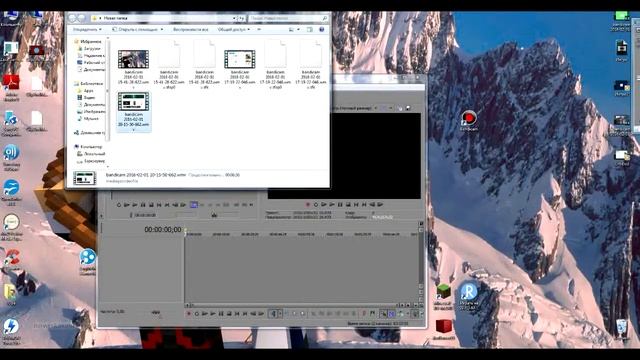640x360 pixels.
Task: Go forward in Explorer window
Action: (x=81, y=18)
